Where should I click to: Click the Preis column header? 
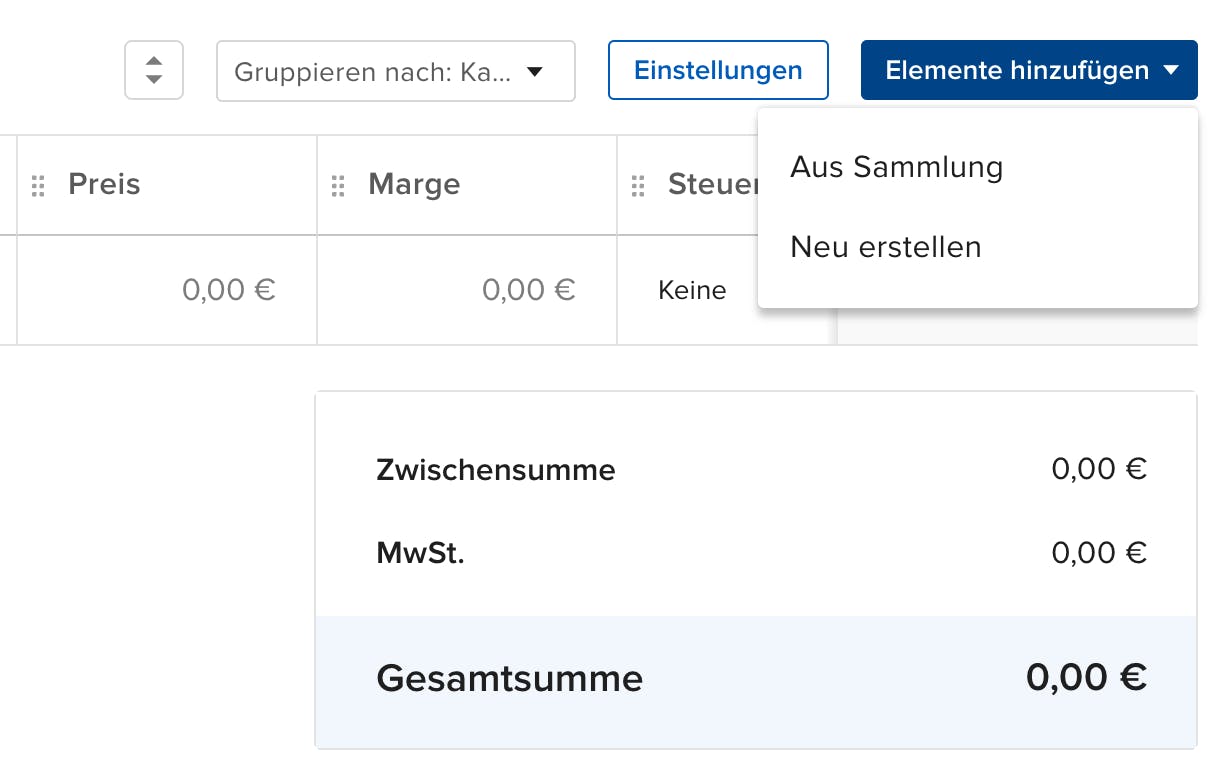(x=104, y=185)
